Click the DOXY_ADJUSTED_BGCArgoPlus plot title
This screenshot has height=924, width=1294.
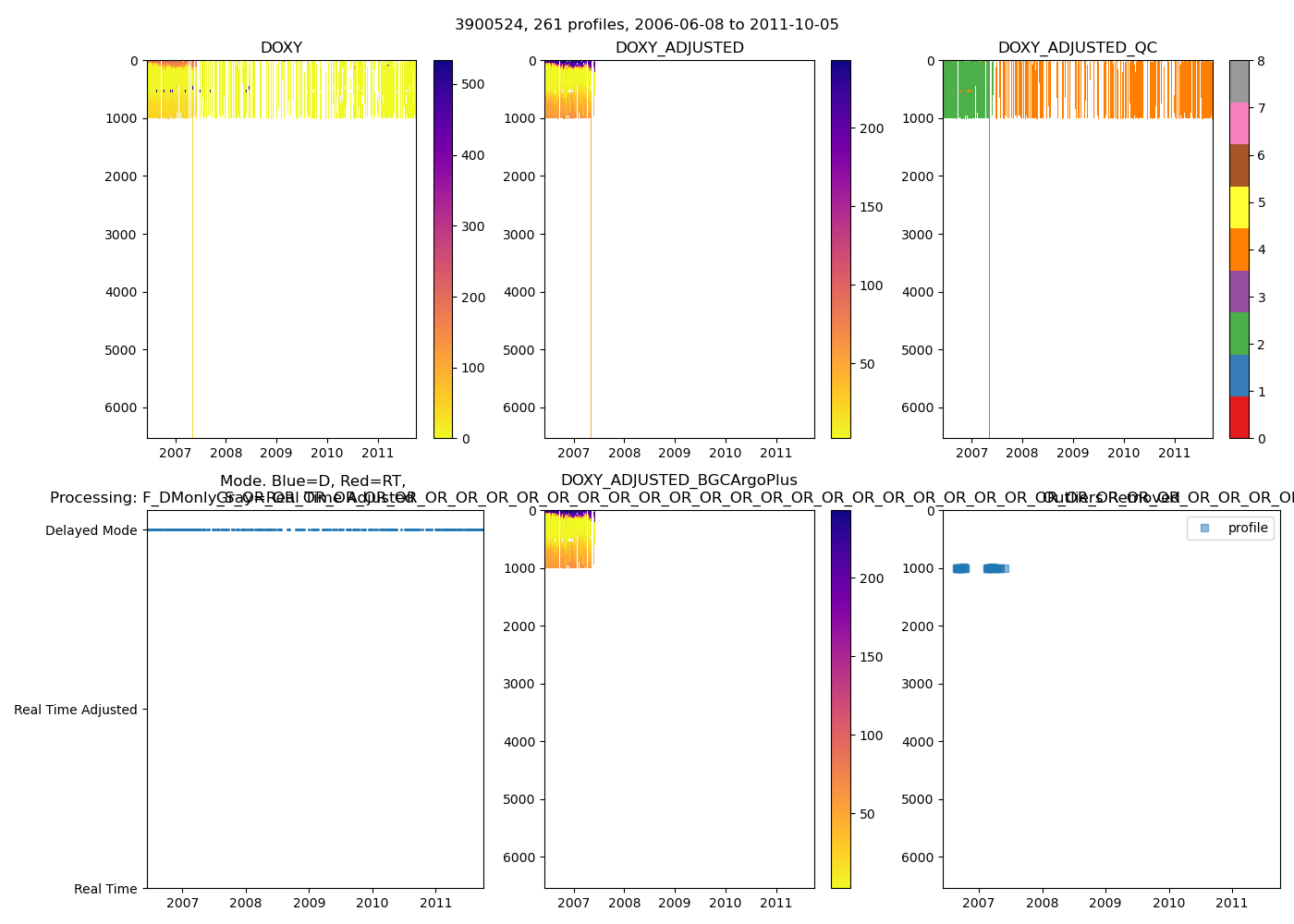coord(678,480)
